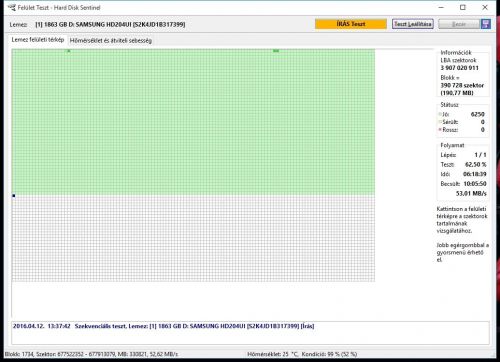The image size is (500, 362).
Task: Maximize the Felület Teszt window
Action: tap(463, 7)
